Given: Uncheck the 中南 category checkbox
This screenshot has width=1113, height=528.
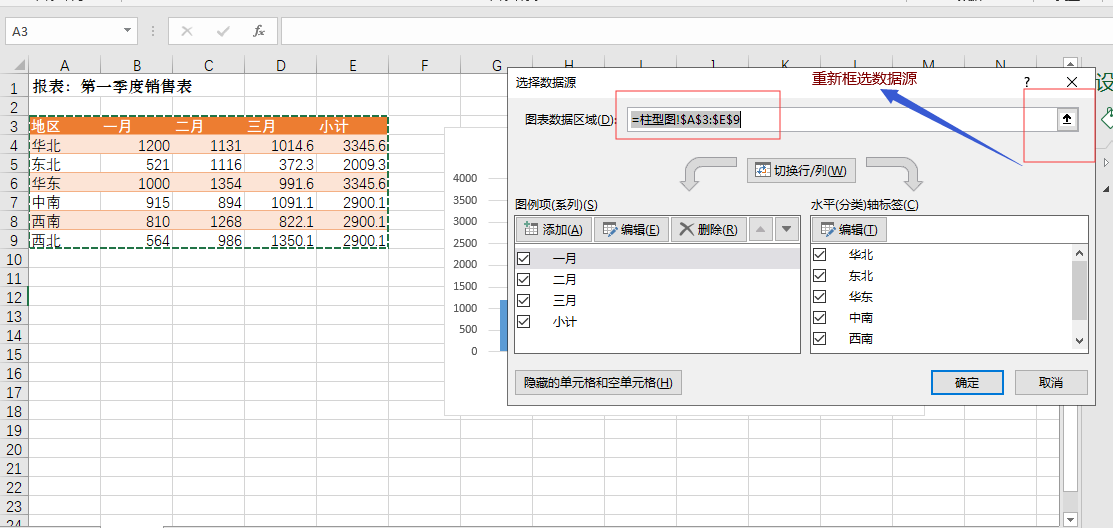Looking at the screenshot, I should tap(819, 317).
